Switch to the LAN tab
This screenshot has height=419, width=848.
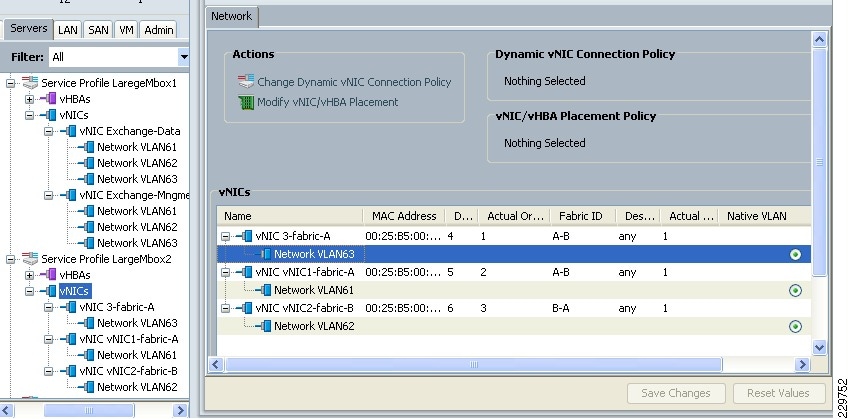click(68, 30)
